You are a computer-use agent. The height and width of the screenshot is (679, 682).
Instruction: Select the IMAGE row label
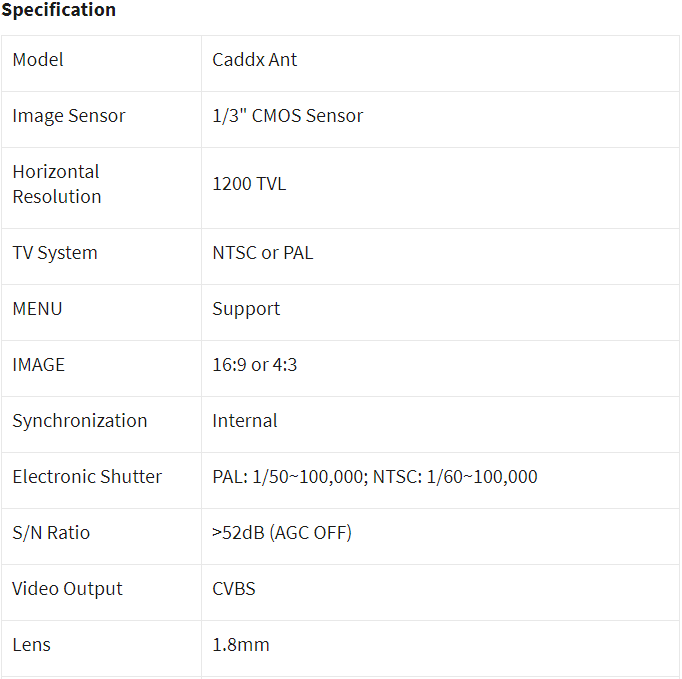[39, 365]
